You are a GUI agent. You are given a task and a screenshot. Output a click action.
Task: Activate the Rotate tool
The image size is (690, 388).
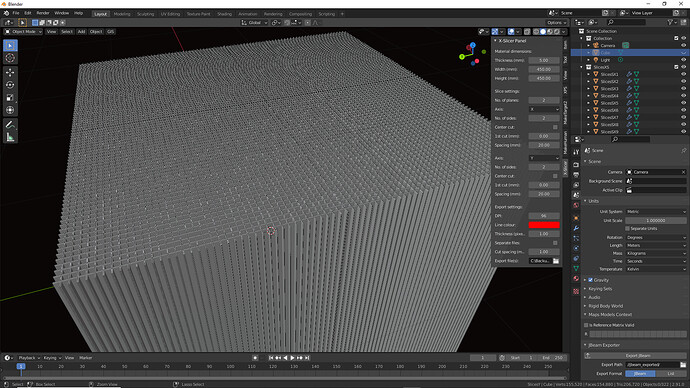click(10, 85)
